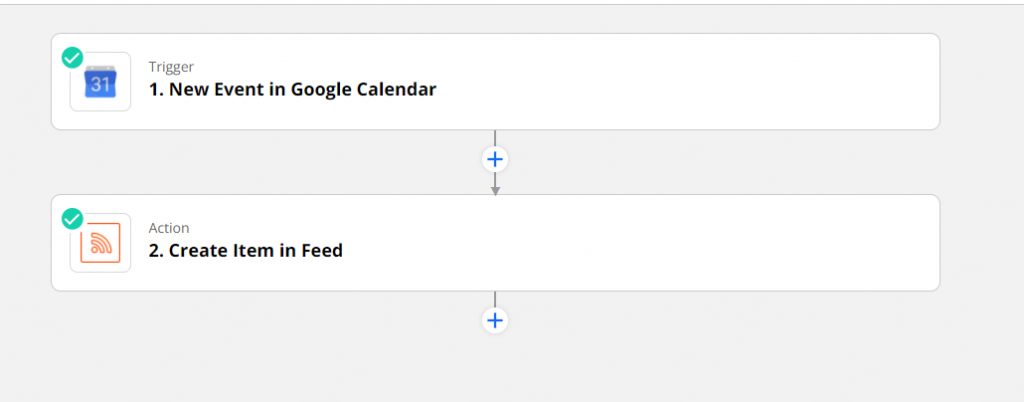This screenshot has height=402, width=1024.
Task: Click the Google Calendar app icon
Action: pyautogui.click(x=101, y=82)
